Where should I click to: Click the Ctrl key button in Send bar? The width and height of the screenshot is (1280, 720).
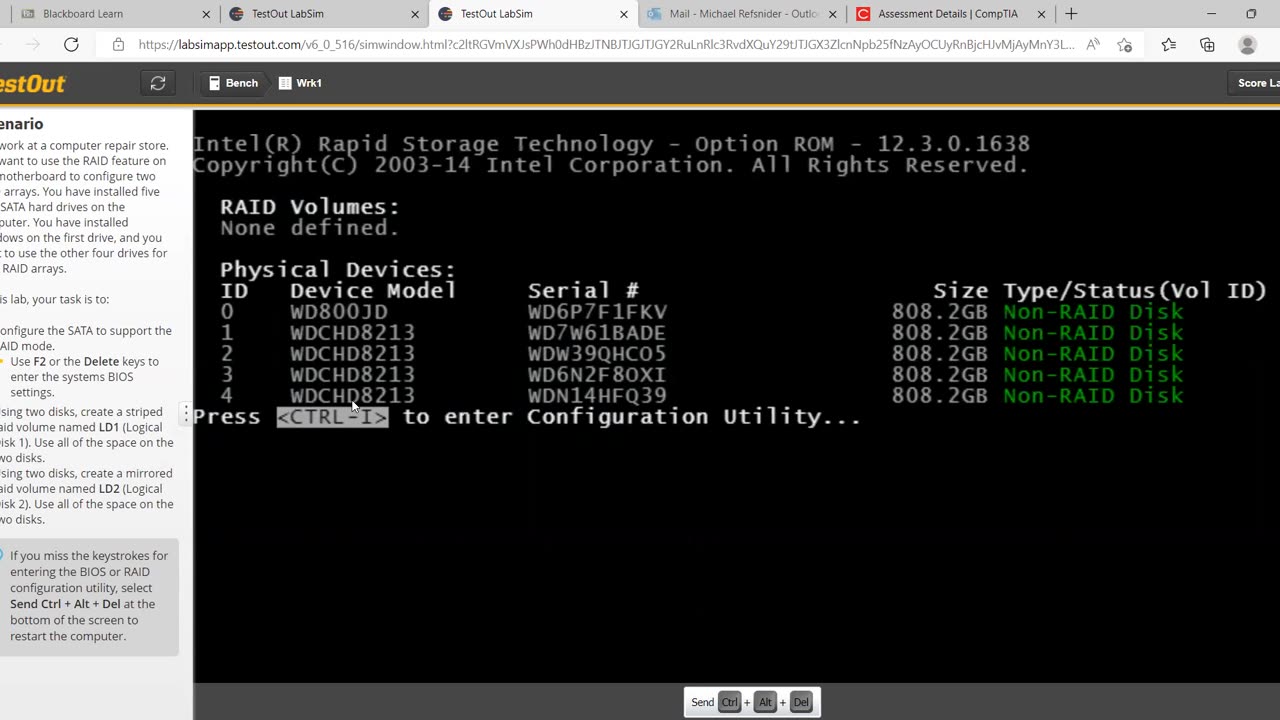(x=730, y=702)
